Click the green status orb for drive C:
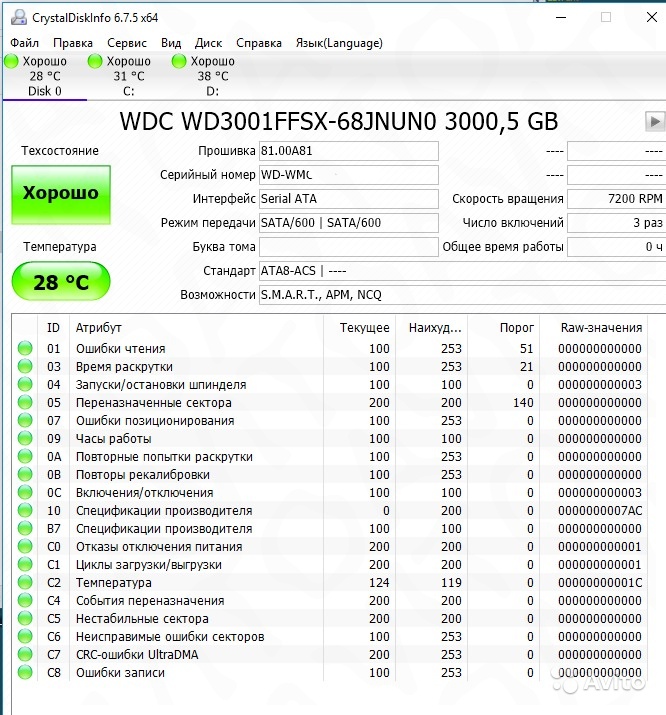Screen dimensions: 666x715 tap(95, 61)
